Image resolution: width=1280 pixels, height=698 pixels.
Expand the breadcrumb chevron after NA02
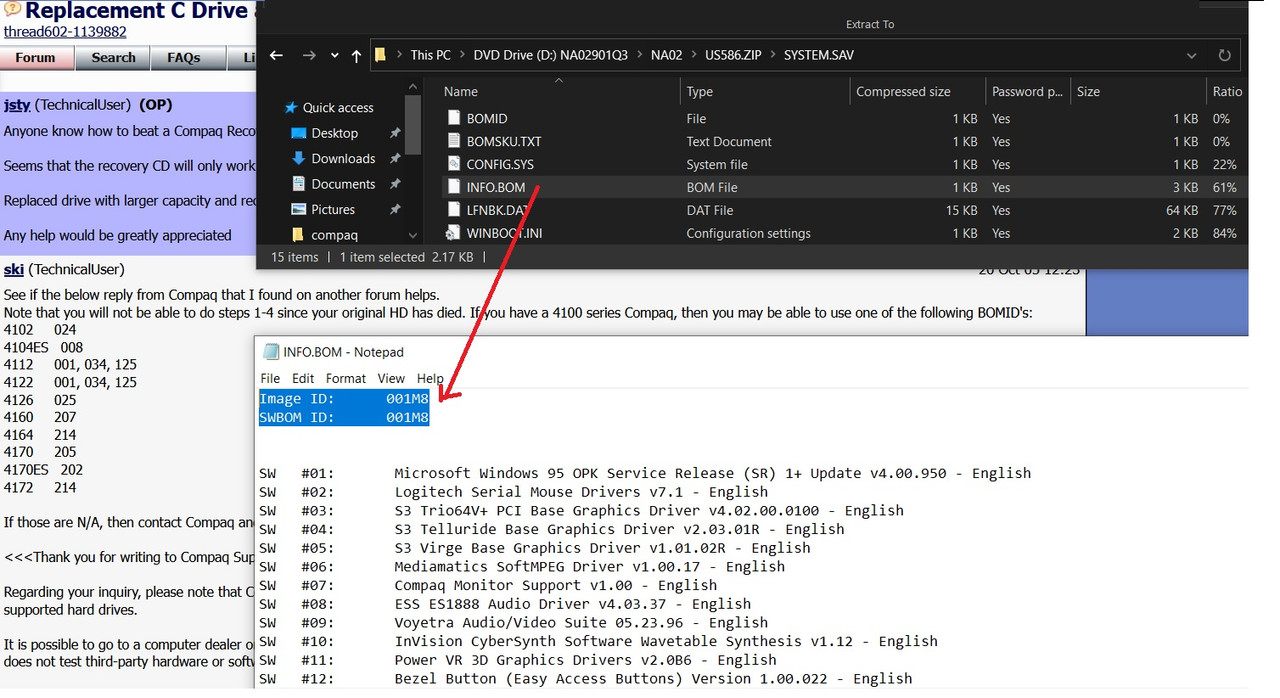pos(693,55)
